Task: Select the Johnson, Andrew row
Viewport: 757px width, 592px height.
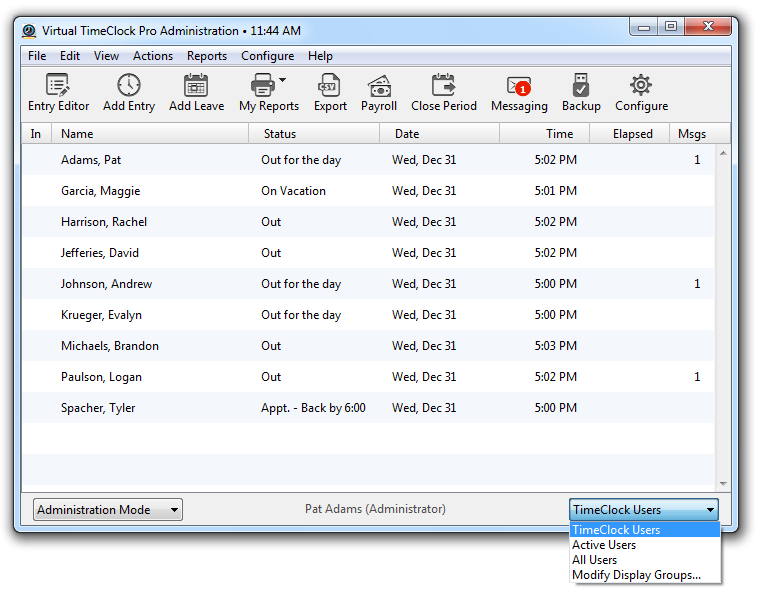Action: click(368, 283)
